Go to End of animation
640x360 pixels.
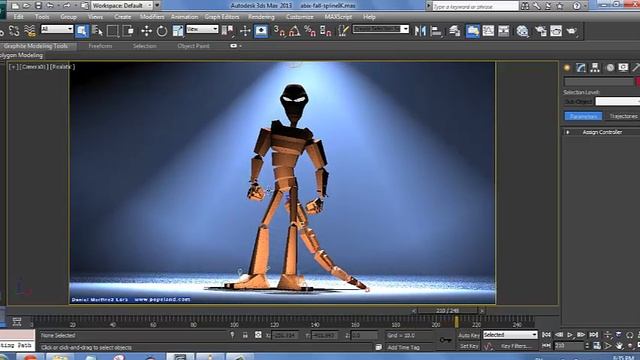[593, 335]
